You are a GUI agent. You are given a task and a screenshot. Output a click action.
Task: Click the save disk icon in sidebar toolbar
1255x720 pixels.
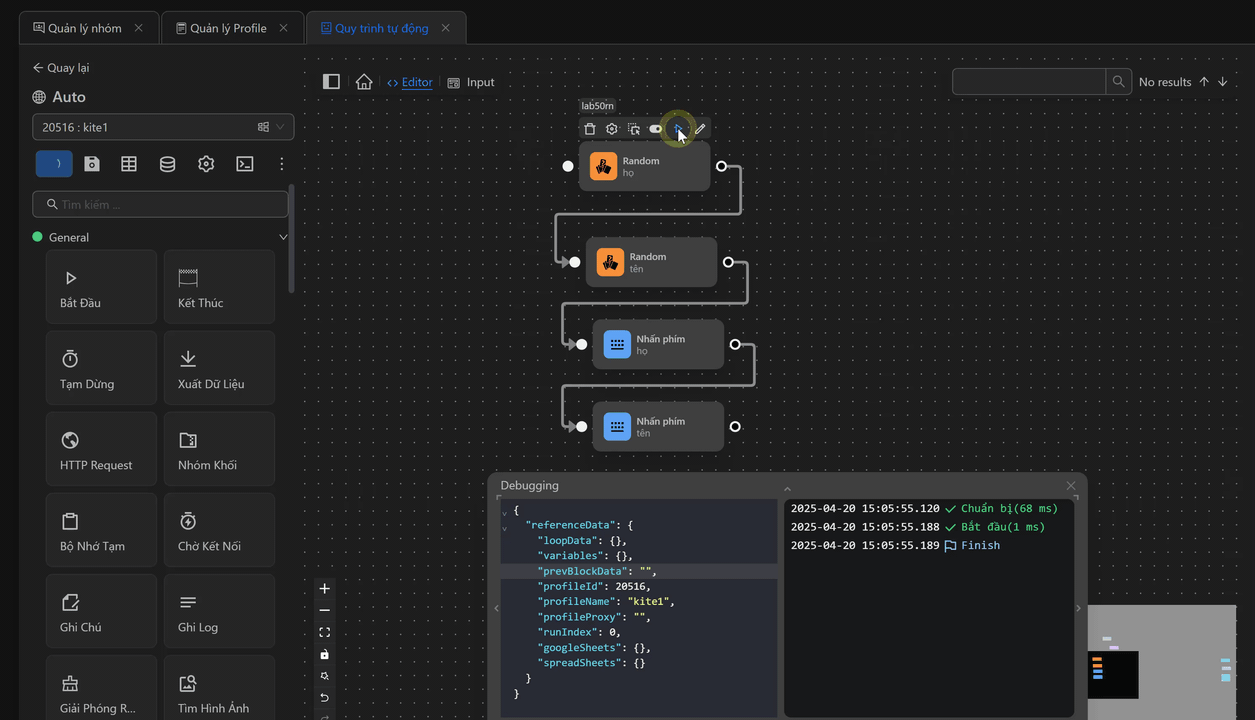pyautogui.click(x=92, y=164)
